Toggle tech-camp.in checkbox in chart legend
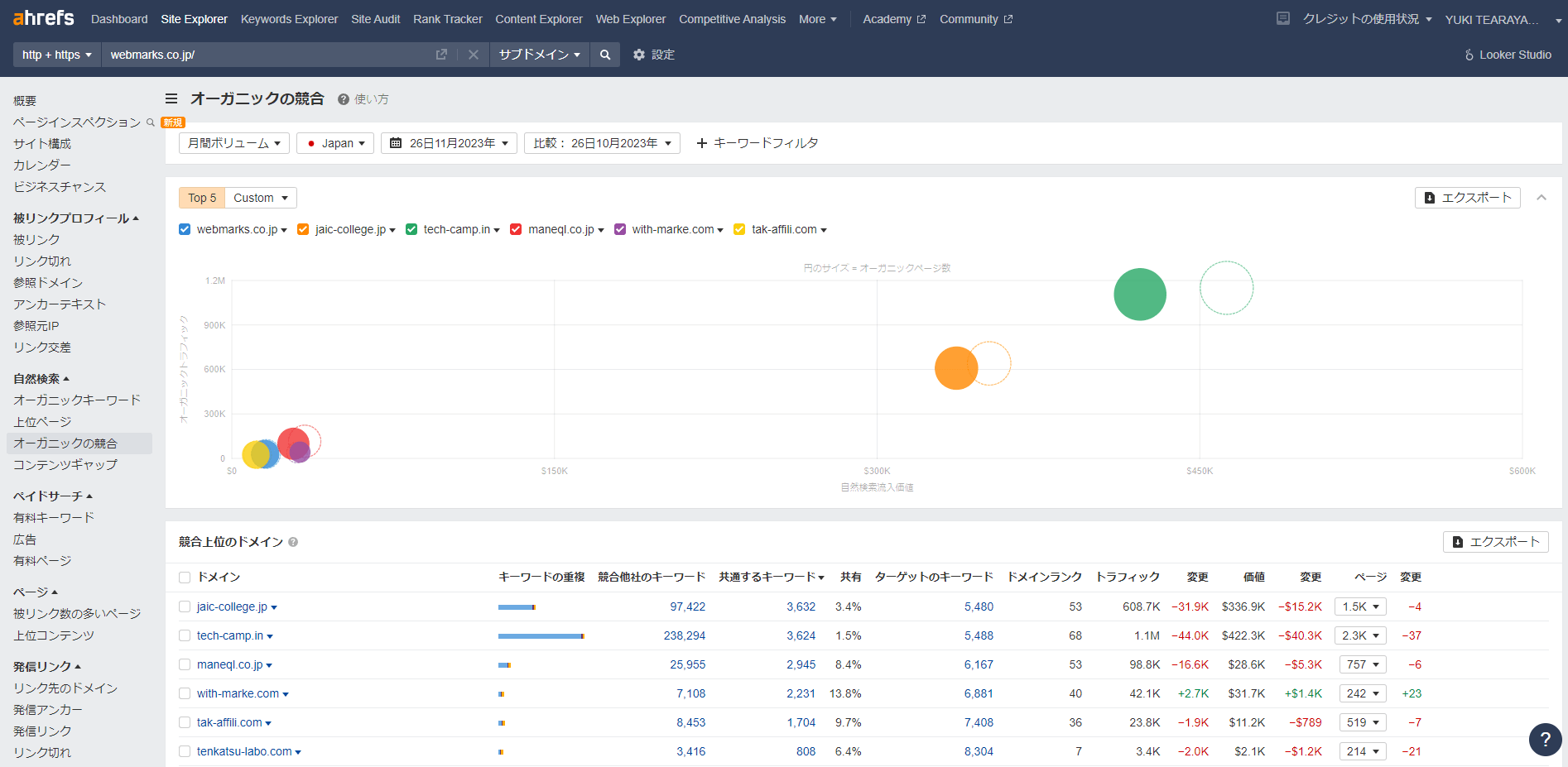This screenshot has height=767, width=1568. 411,229
